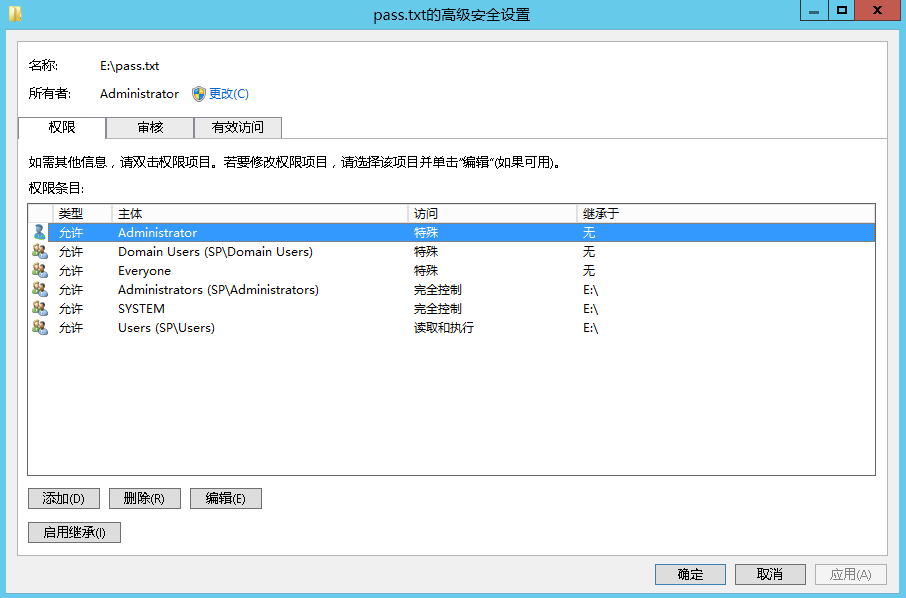This screenshot has width=906, height=598.
Task: Click the 更改(C) link to change owner
Action: pos(230,93)
